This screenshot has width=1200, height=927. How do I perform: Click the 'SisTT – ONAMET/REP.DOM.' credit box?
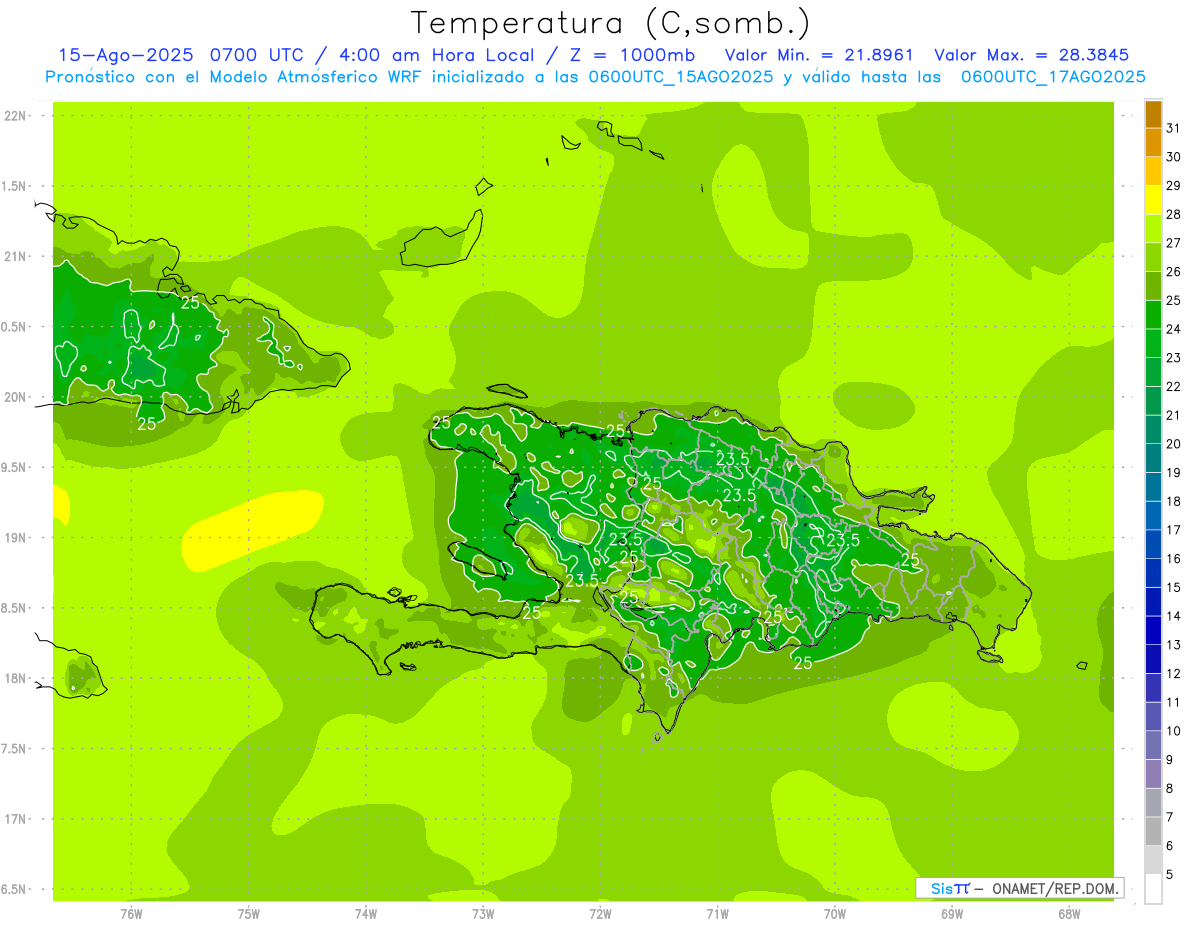[1020, 888]
